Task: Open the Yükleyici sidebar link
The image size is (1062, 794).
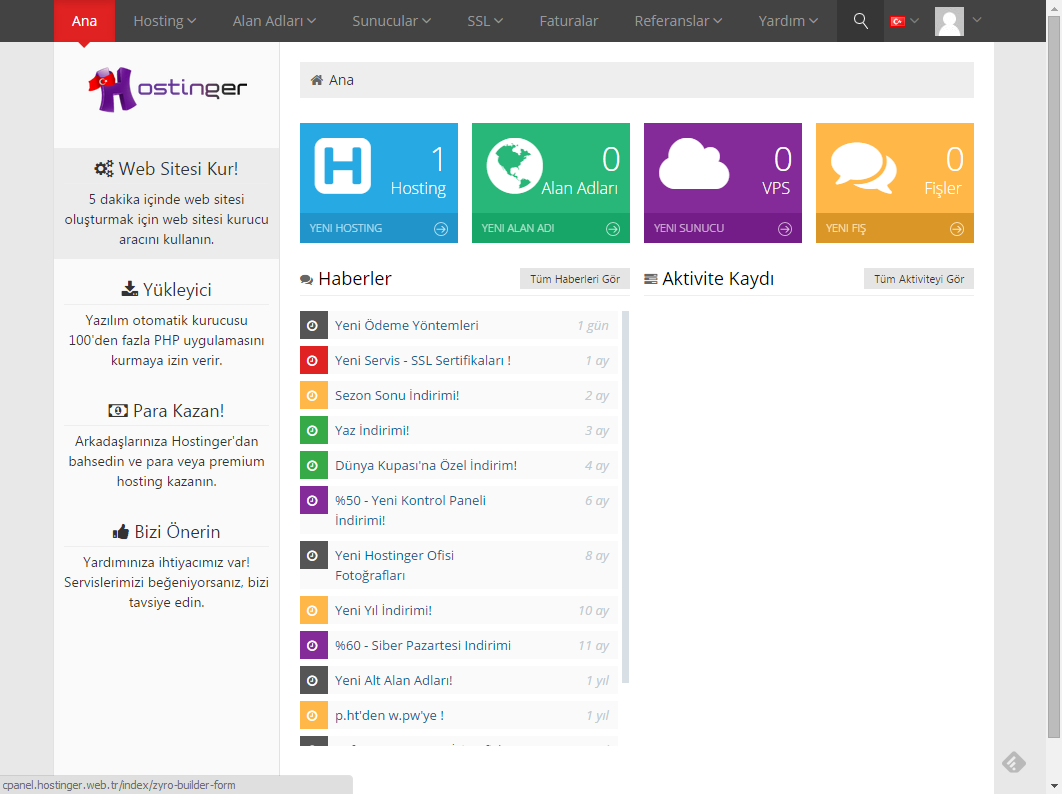Action: point(167,290)
